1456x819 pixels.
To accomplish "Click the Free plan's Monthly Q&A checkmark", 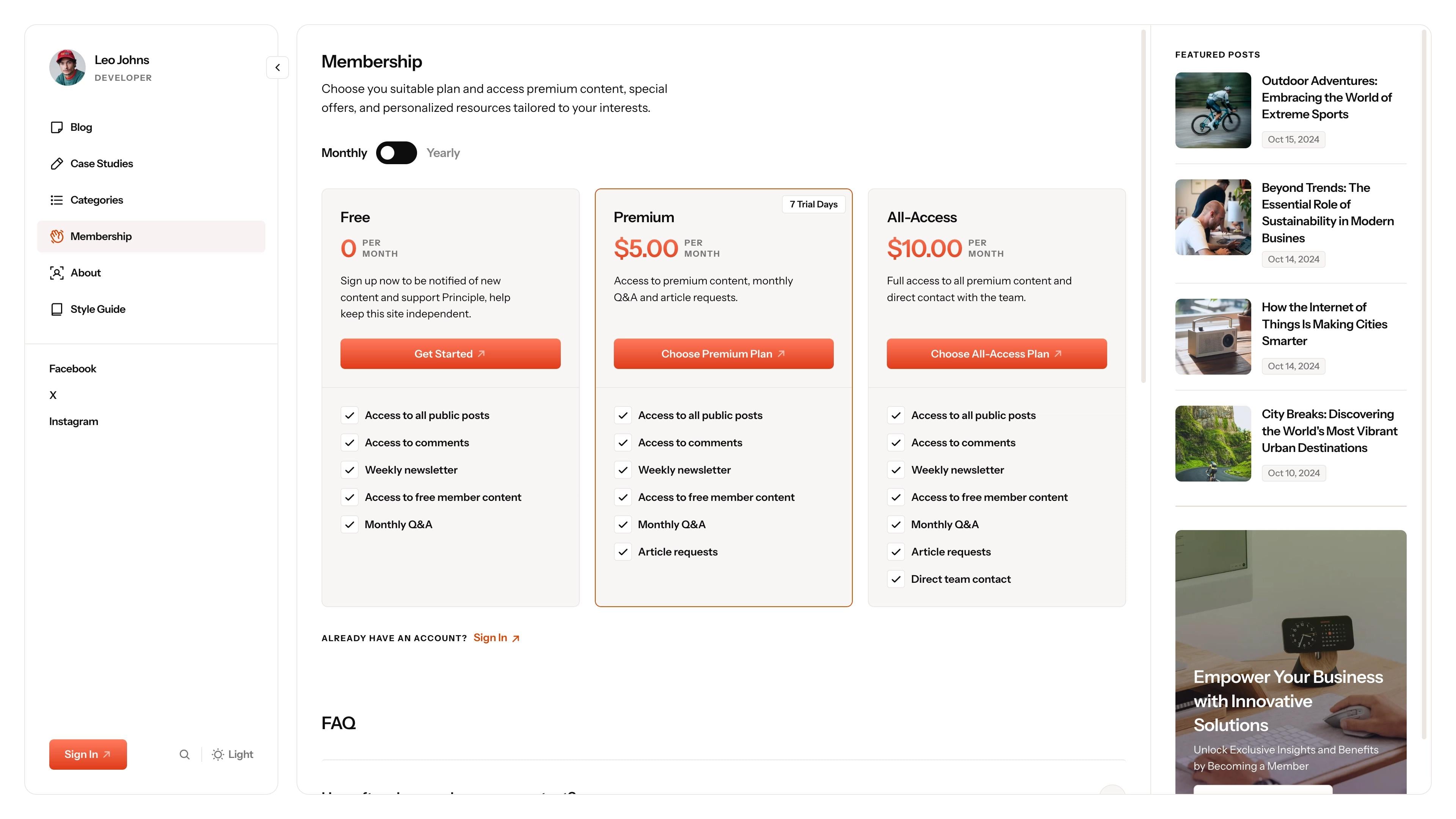I will click(x=350, y=524).
